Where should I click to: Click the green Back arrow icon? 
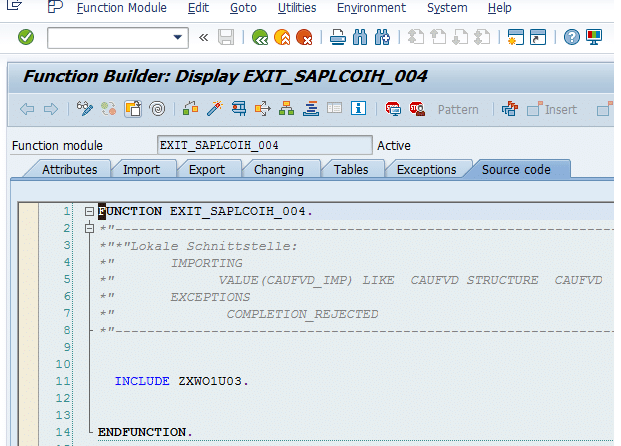259,38
